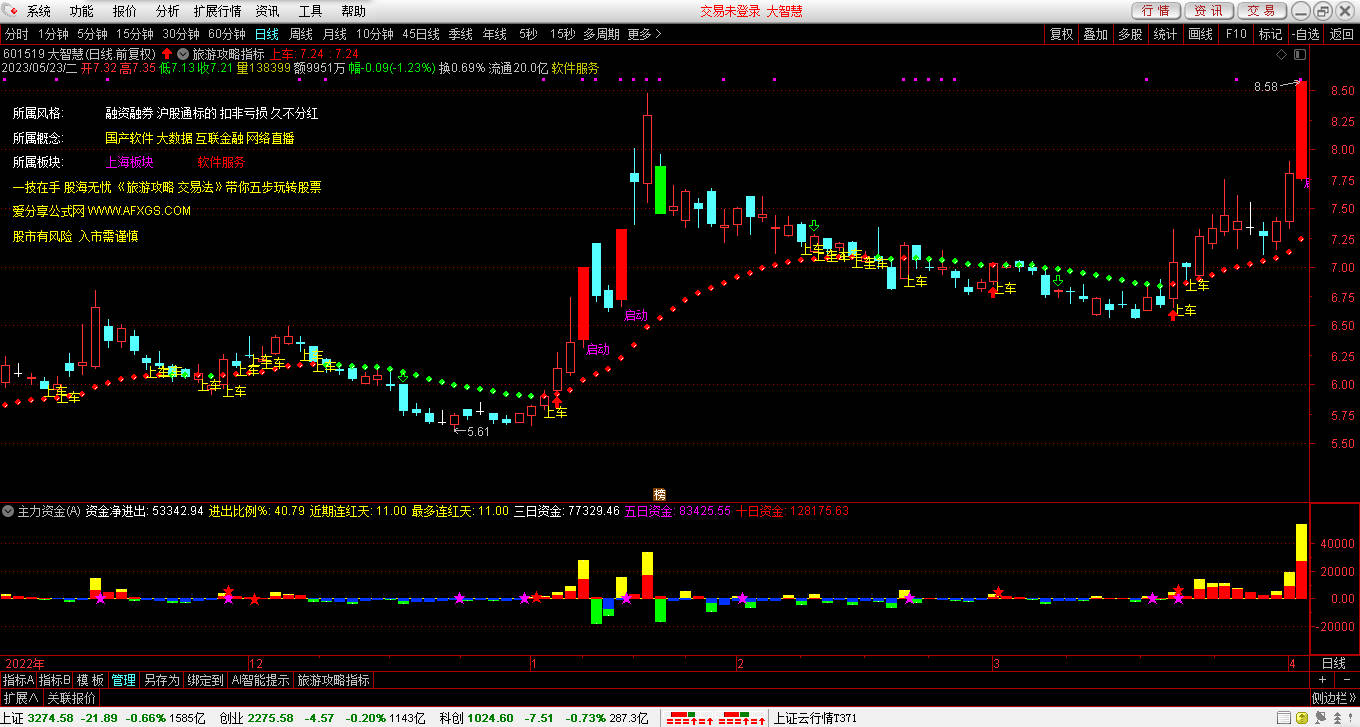Click the 扩展 expand toggle at bottom left
Screen dimensions: 1360x727
20,698
